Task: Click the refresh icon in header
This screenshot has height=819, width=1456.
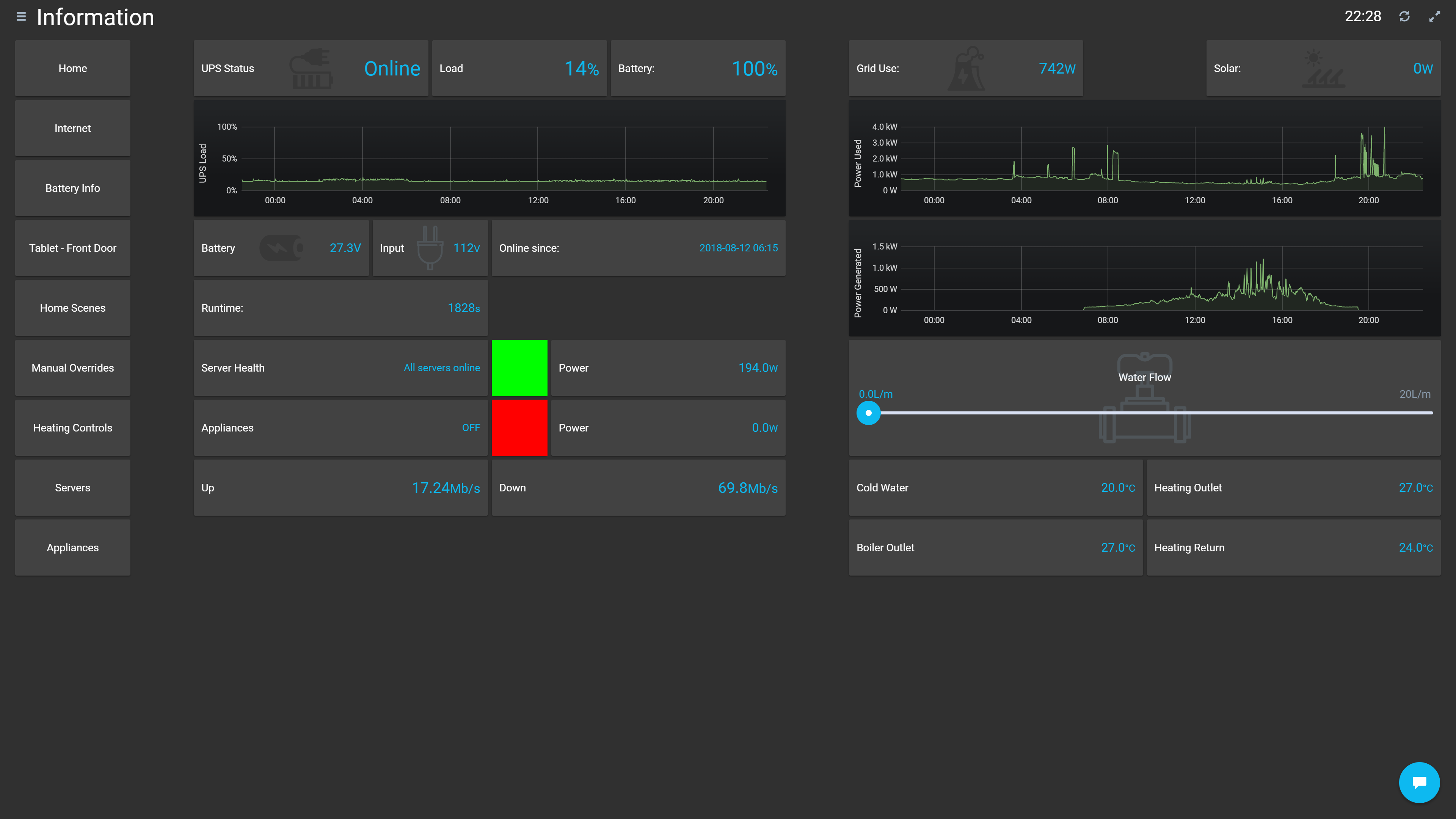Action: pyautogui.click(x=1404, y=16)
